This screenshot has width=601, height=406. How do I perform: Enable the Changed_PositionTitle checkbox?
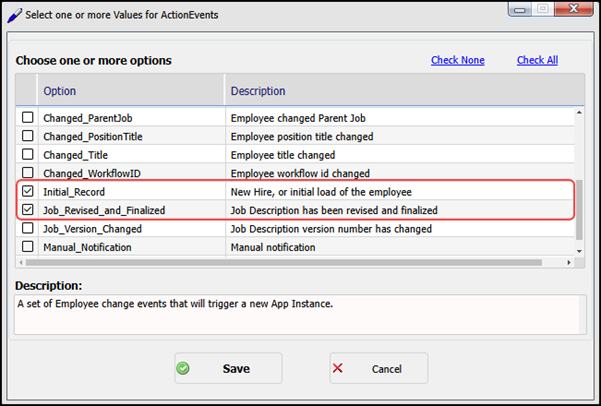click(28, 136)
